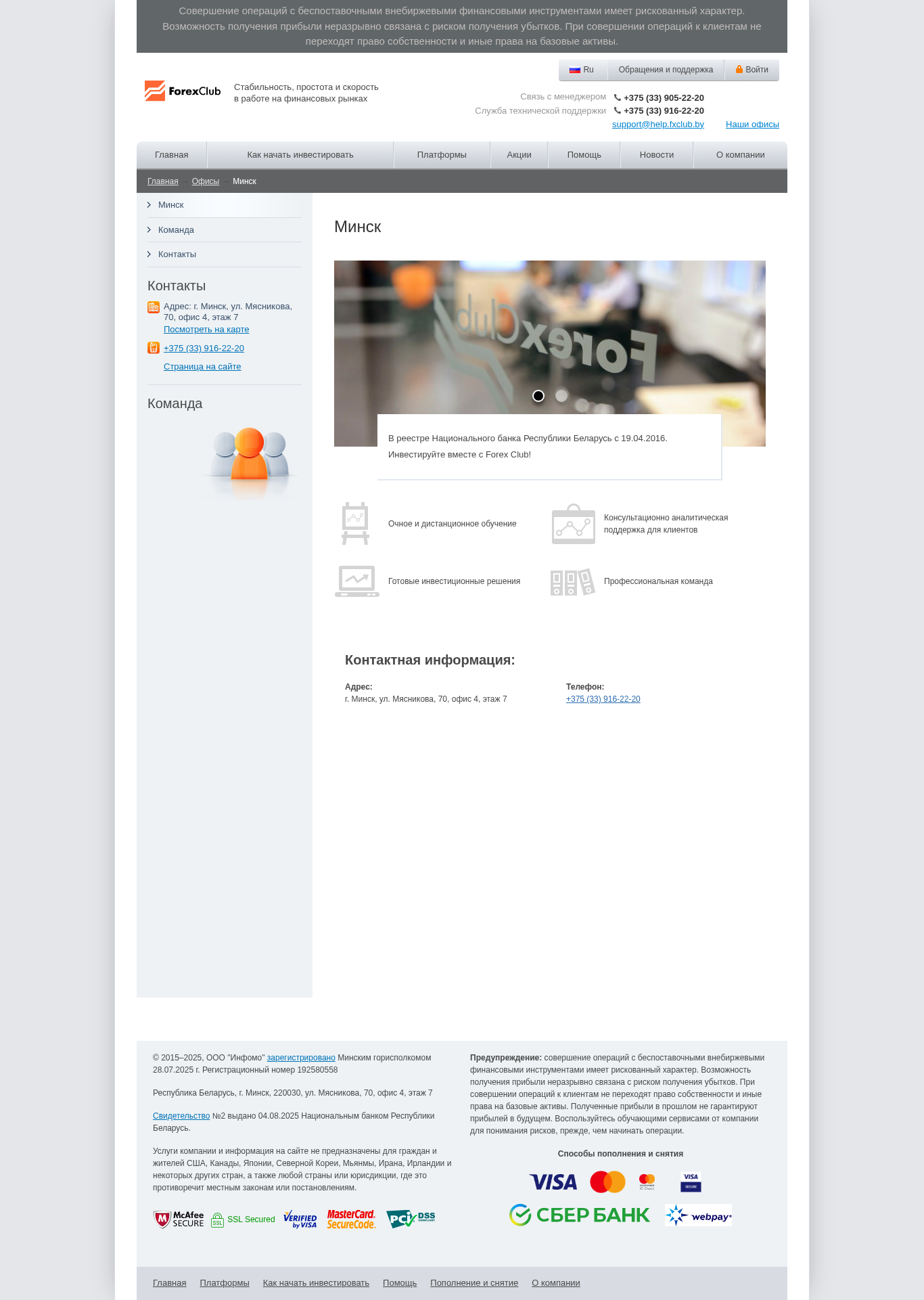Image resolution: width=924 pixels, height=1300 pixels.
Task: Select the first slider dot
Action: 538,396
